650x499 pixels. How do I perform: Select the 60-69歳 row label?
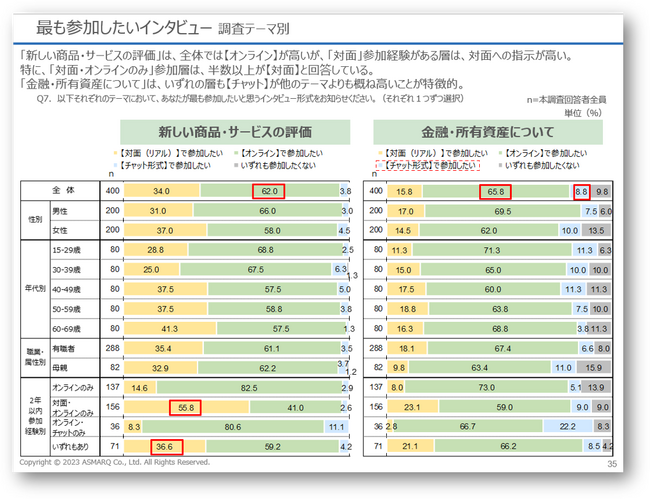[x=66, y=329]
